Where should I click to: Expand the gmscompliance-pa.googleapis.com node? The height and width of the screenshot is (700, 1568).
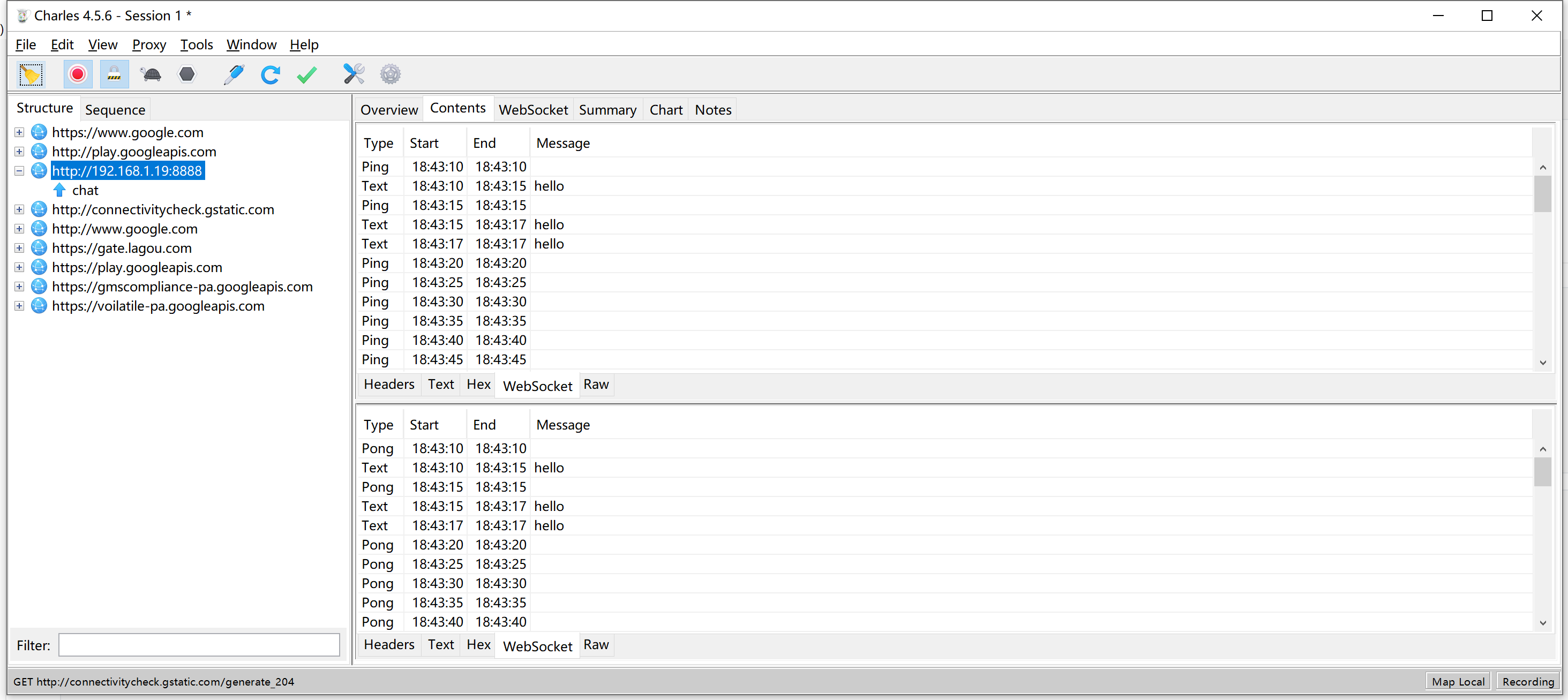point(19,287)
